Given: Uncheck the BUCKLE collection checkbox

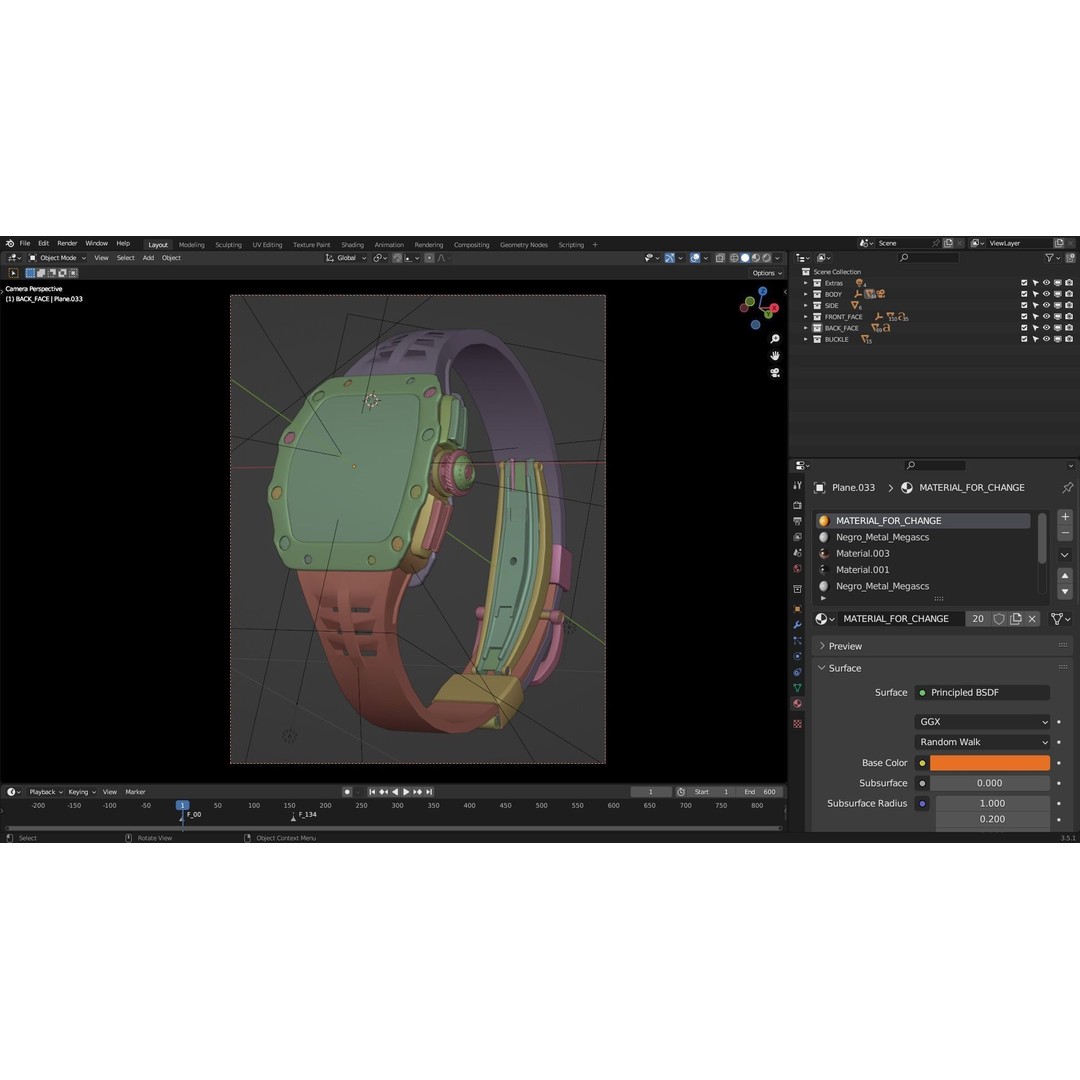Looking at the screenshot, I should coord(1022,339).
